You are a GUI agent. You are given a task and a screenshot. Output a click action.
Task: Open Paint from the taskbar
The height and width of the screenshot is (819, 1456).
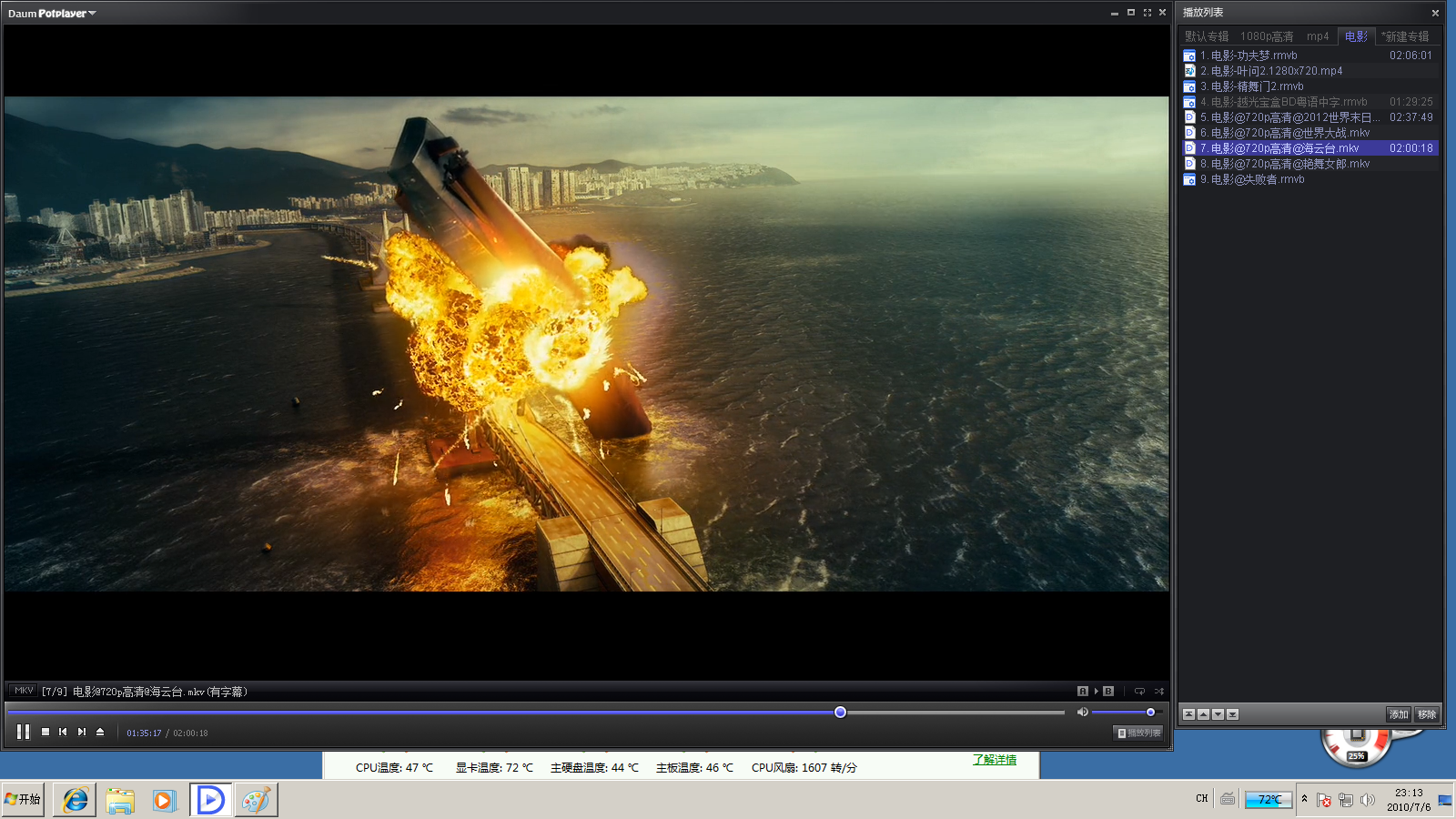(x=256, y=800)
